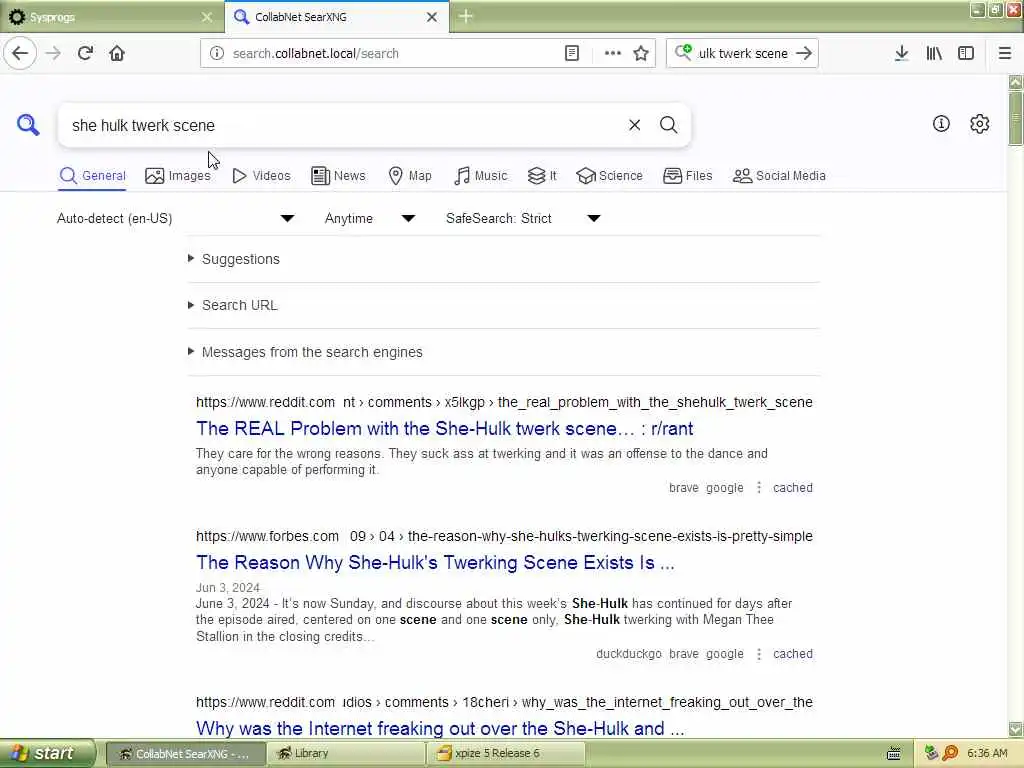Open the Anytime time range dropdown
This screenshot has width=1024, height=768.
point(369,218)
